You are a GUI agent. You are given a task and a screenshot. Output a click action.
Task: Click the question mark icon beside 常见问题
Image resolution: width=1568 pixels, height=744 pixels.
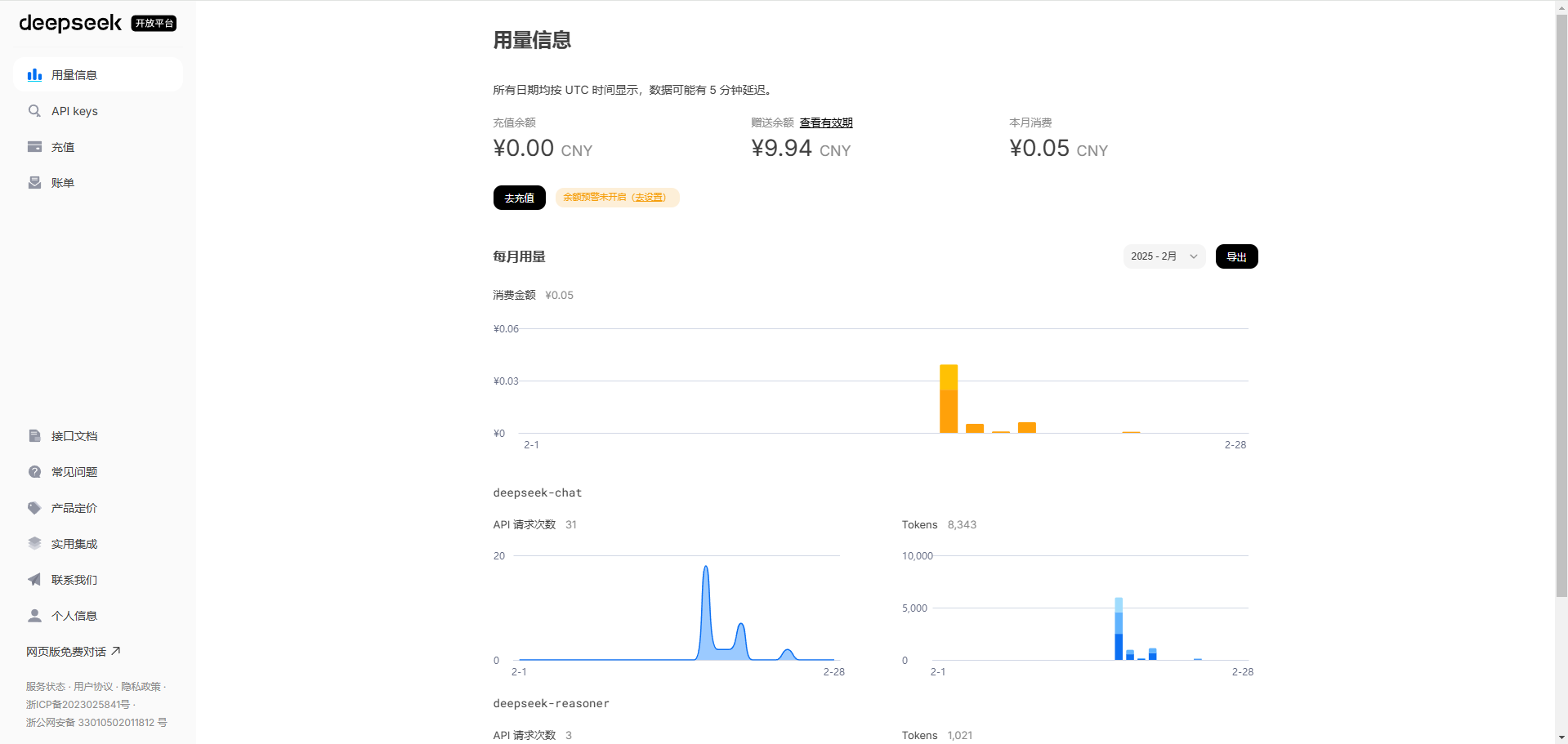click(x=34, y=472)
